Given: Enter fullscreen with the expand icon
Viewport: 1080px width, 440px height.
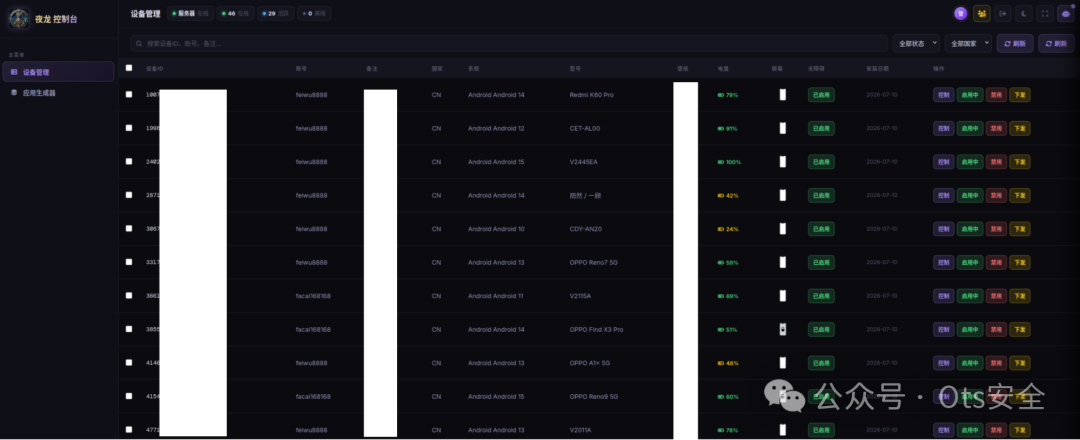Looking at the screenshot, I should click(x=1045, y=13).
